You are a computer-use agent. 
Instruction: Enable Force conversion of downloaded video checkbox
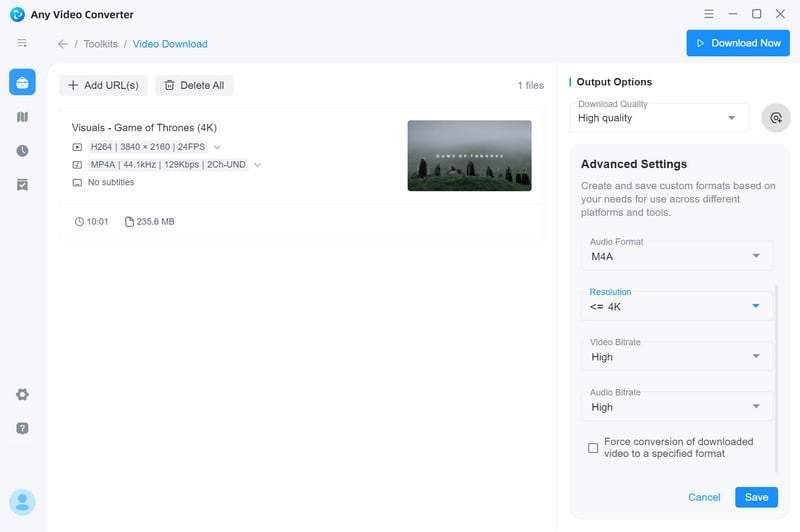pos(593,448)
